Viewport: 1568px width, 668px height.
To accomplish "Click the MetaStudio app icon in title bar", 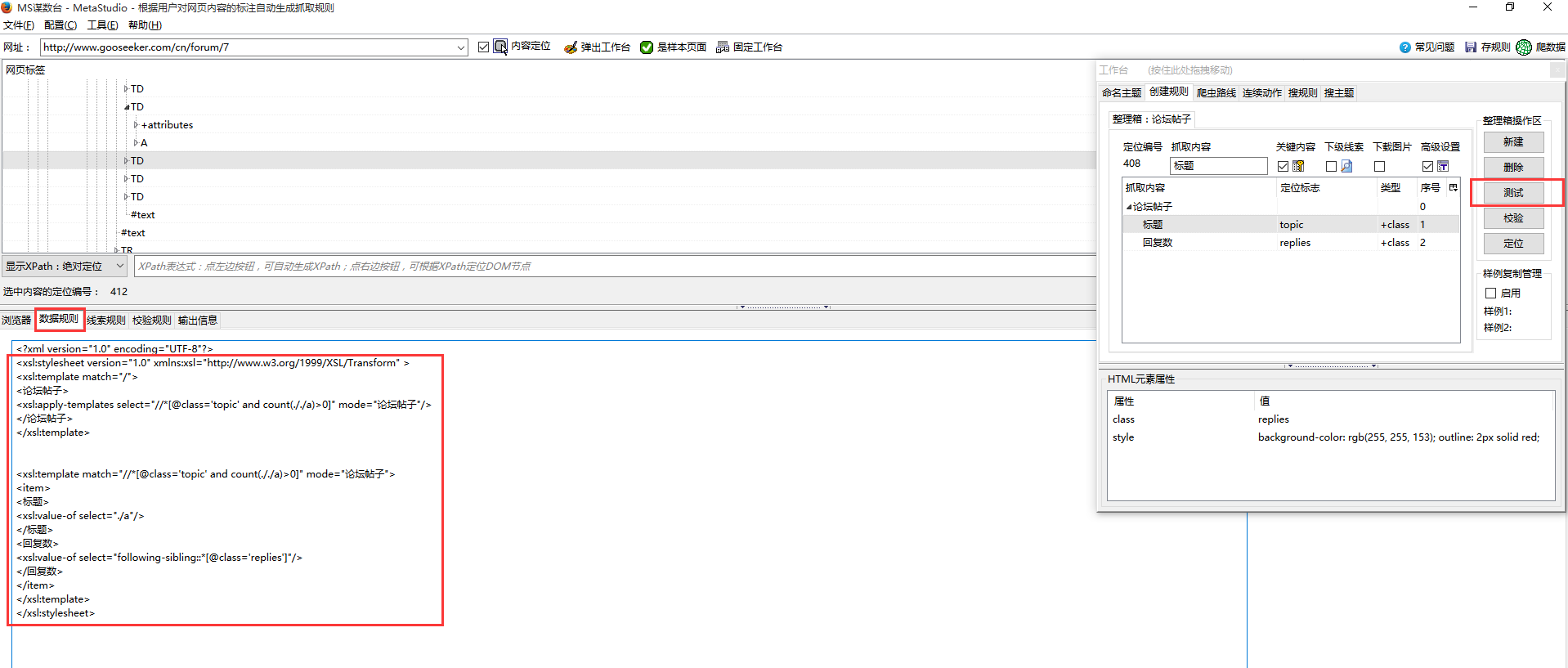I will pyautogui.click(x=7, y=7).
